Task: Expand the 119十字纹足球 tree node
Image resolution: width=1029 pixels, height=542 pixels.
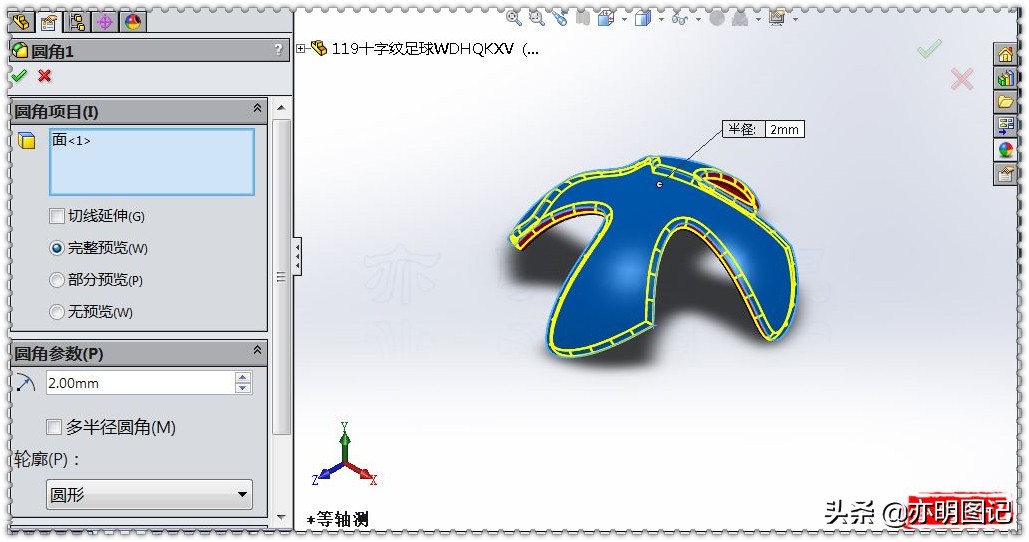Action: 301,48
